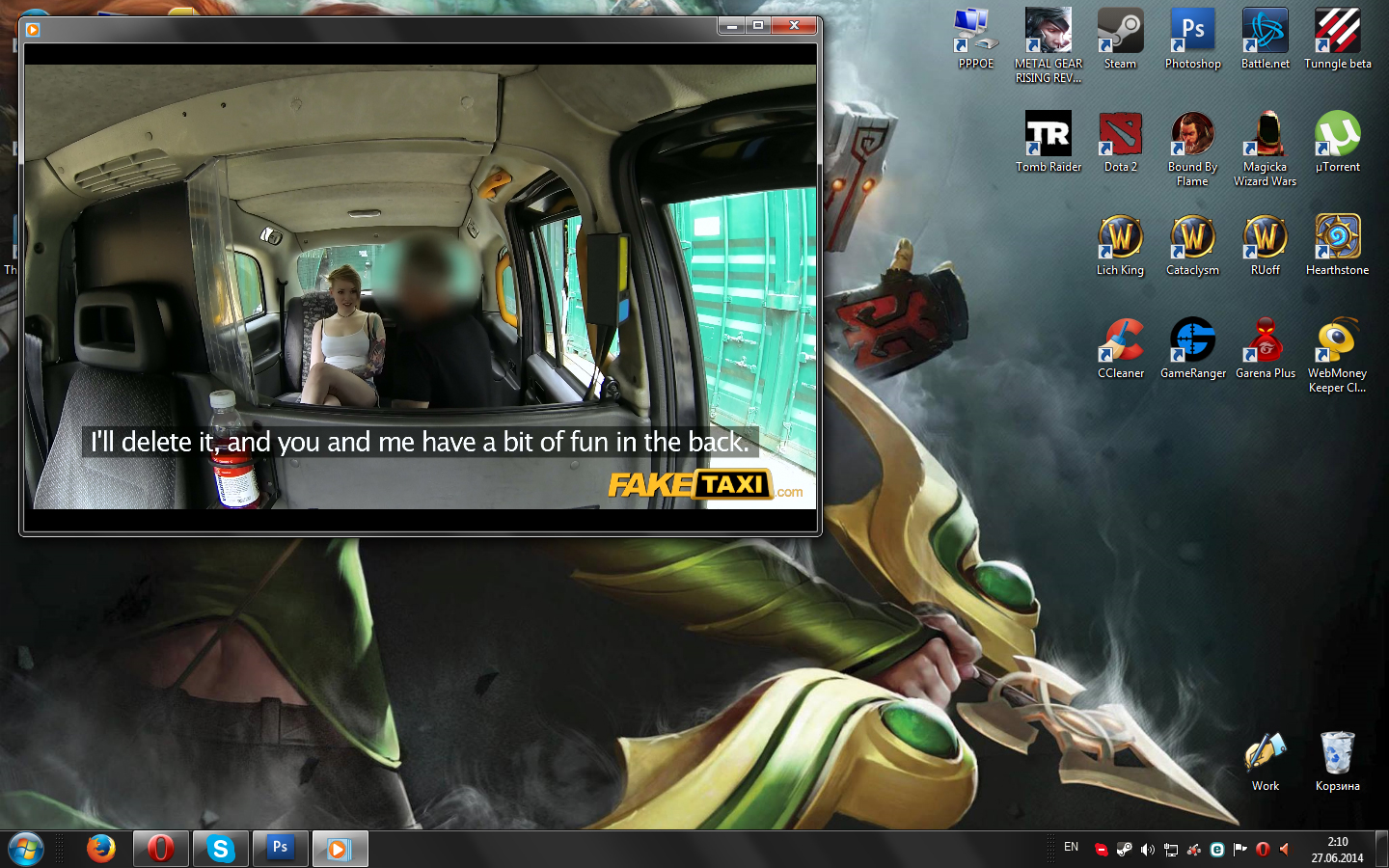This screenshot has height=868, width=1389.
Task: Select the Hearthstone desktop icon
Action: coord(1337,245)
